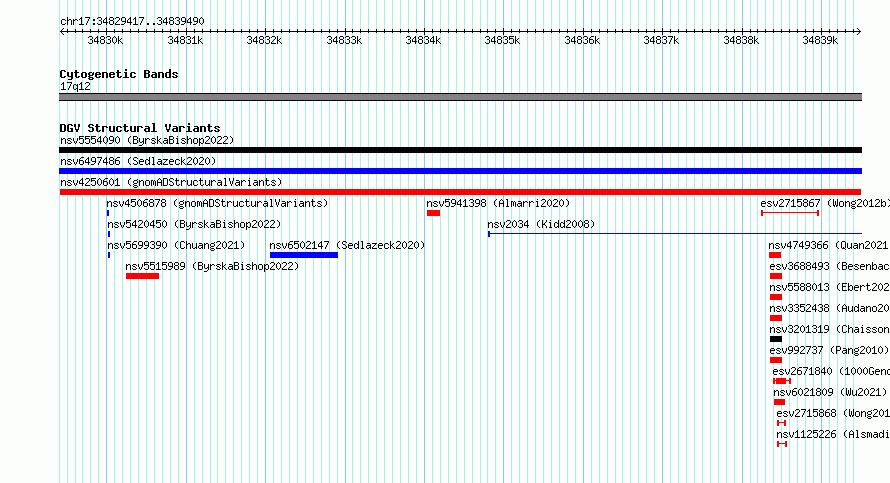The image size is (890, 483).
Task: Select the esv3688493 red variant block
Action: tap(776, 276)
